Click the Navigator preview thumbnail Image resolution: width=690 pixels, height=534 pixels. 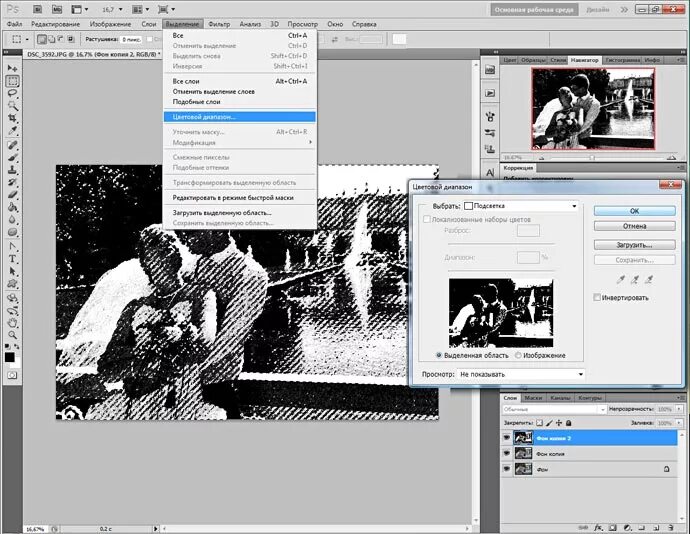click(593, 109)
